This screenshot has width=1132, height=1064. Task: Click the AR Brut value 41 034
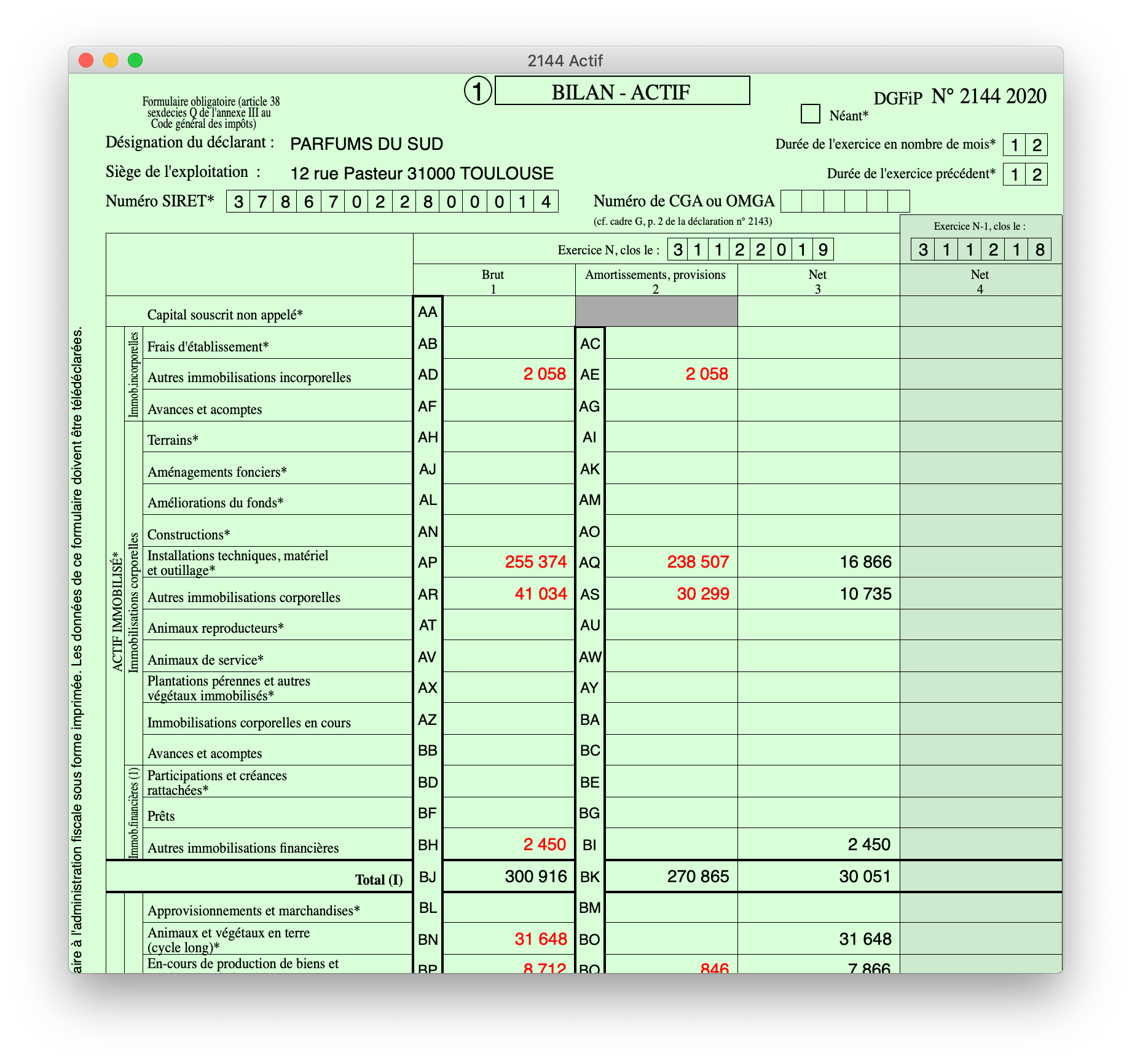click(x=541, y=593)
